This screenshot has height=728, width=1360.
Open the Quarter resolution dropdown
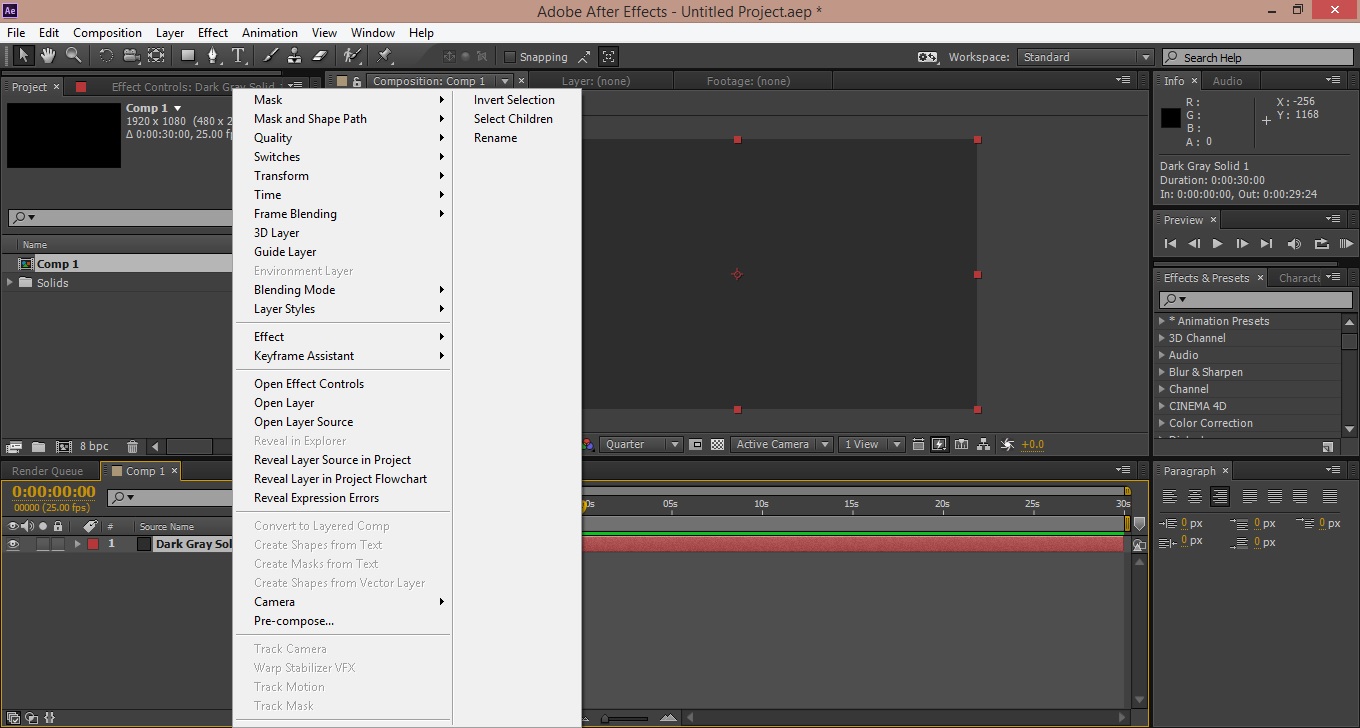tap(641, 444)
